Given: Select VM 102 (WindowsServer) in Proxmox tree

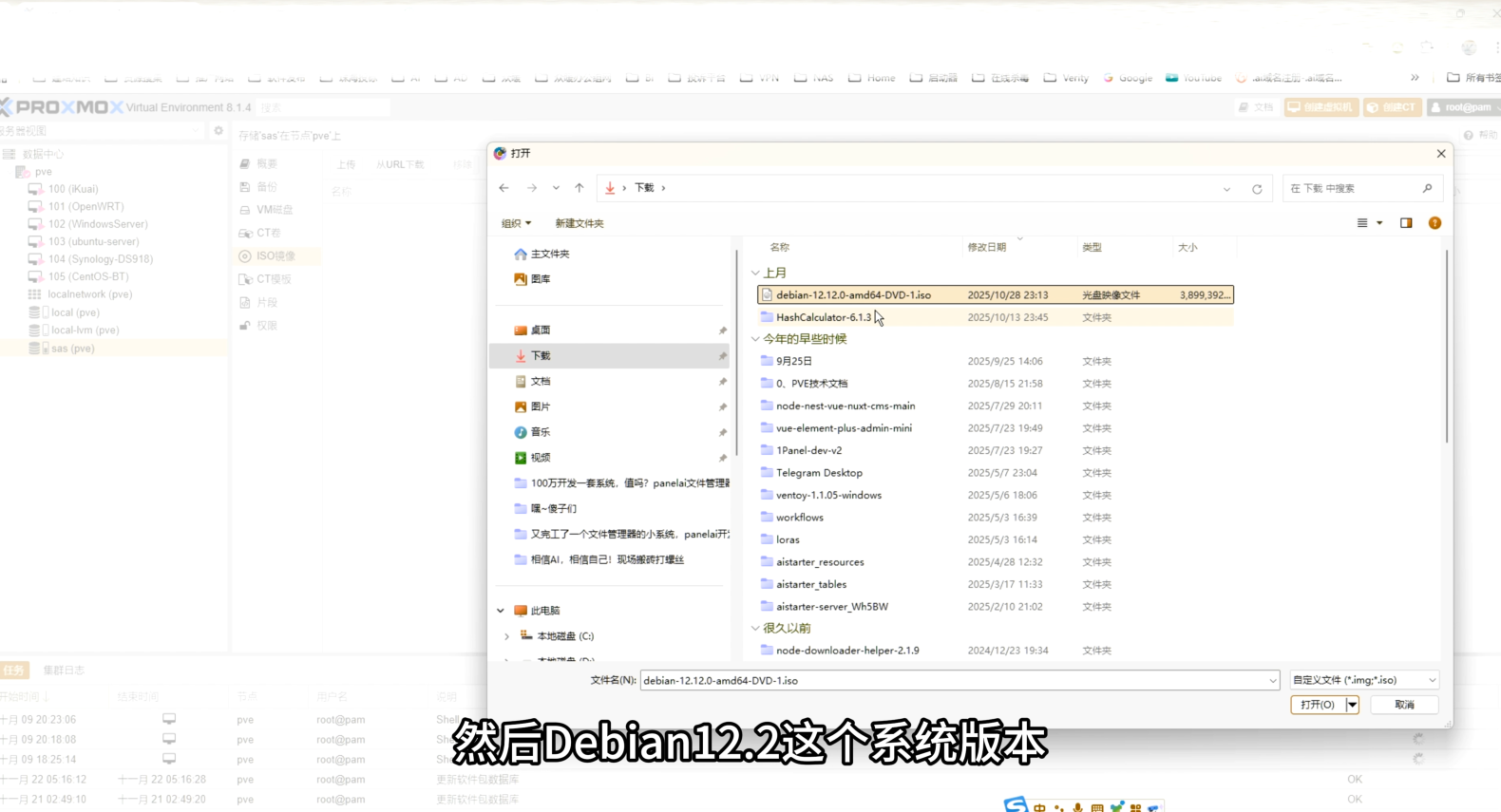Looking at the screenshot, I should (x=98, y=224).
